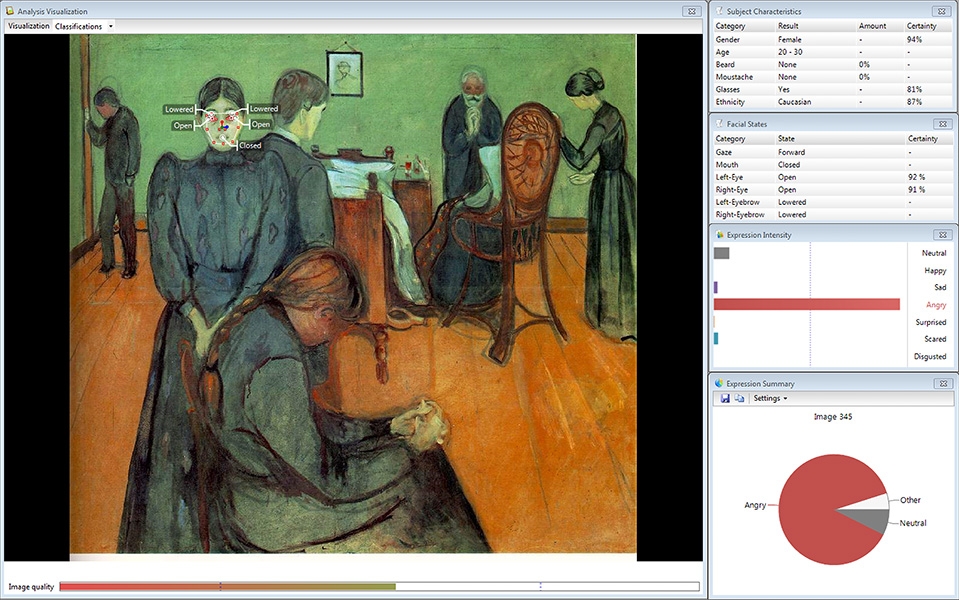This screenshot has height=600, width=959.
Task: Select the Moustache row label
Action: pyautogui.click(x=734, y=77)
